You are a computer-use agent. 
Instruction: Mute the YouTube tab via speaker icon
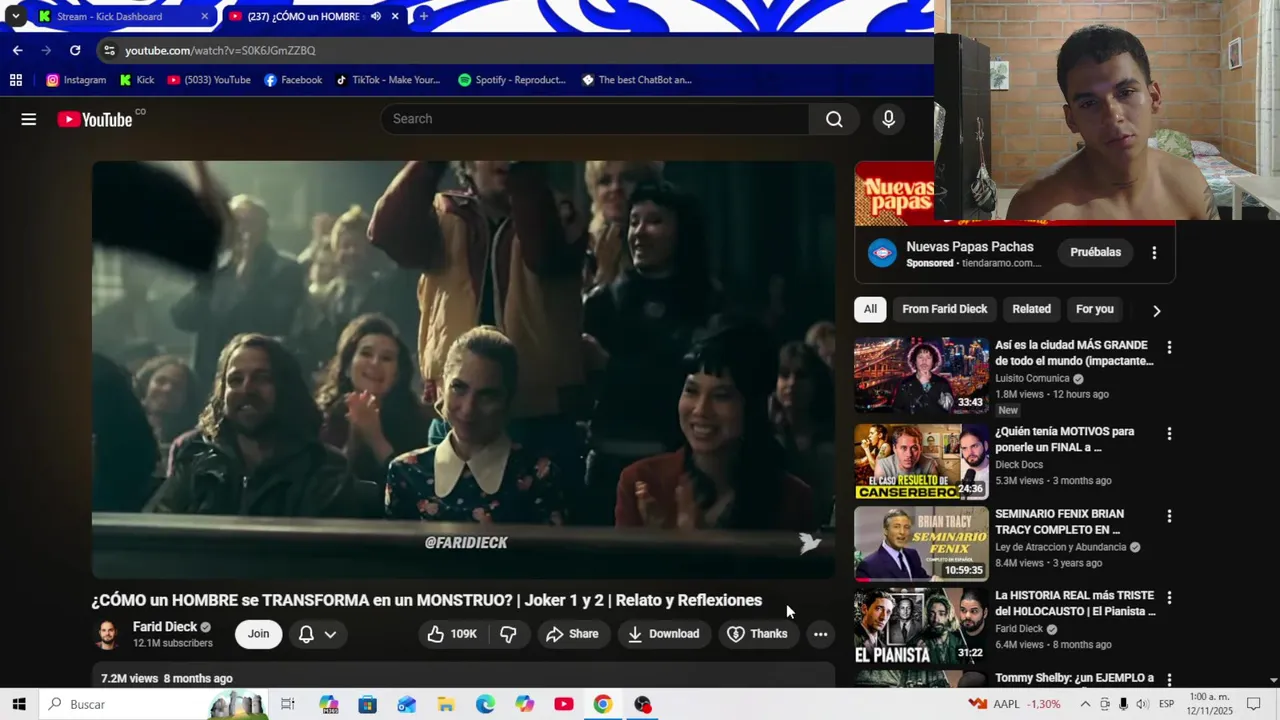(x=376, y=16)
